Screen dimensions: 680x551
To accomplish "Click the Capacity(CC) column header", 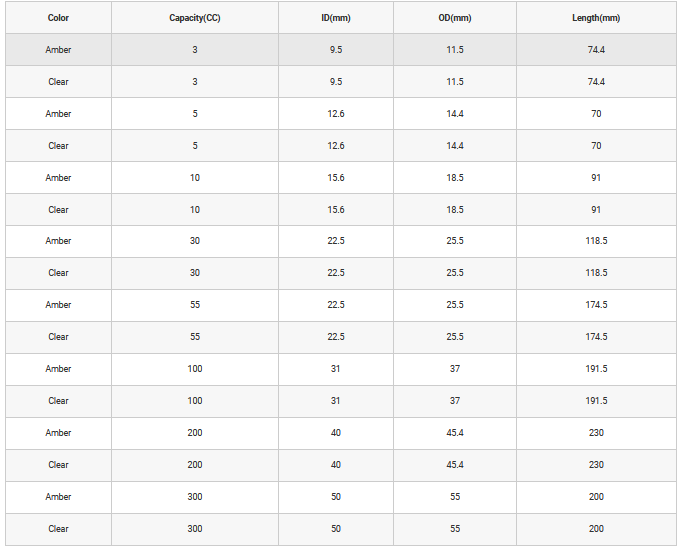I will tap(194, 18).
